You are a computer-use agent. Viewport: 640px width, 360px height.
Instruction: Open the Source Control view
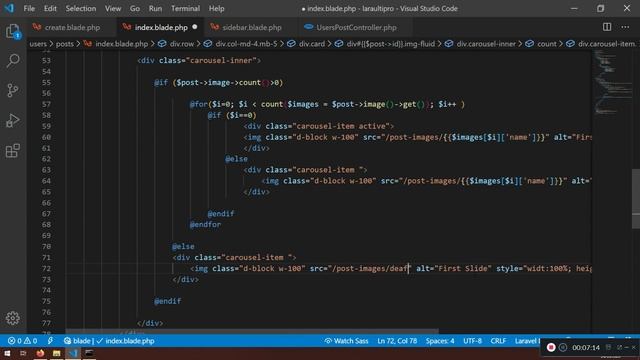[x=13, y=90]
